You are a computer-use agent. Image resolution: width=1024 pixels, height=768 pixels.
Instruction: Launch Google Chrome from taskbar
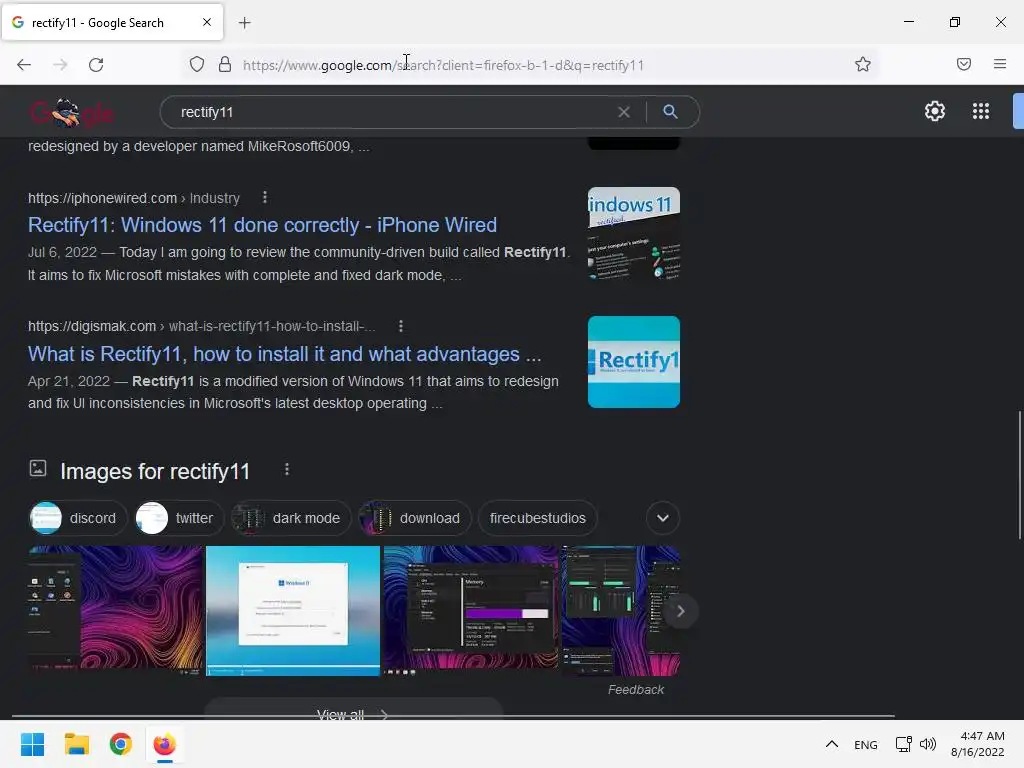pyautogui.click(x=121, y=744)
